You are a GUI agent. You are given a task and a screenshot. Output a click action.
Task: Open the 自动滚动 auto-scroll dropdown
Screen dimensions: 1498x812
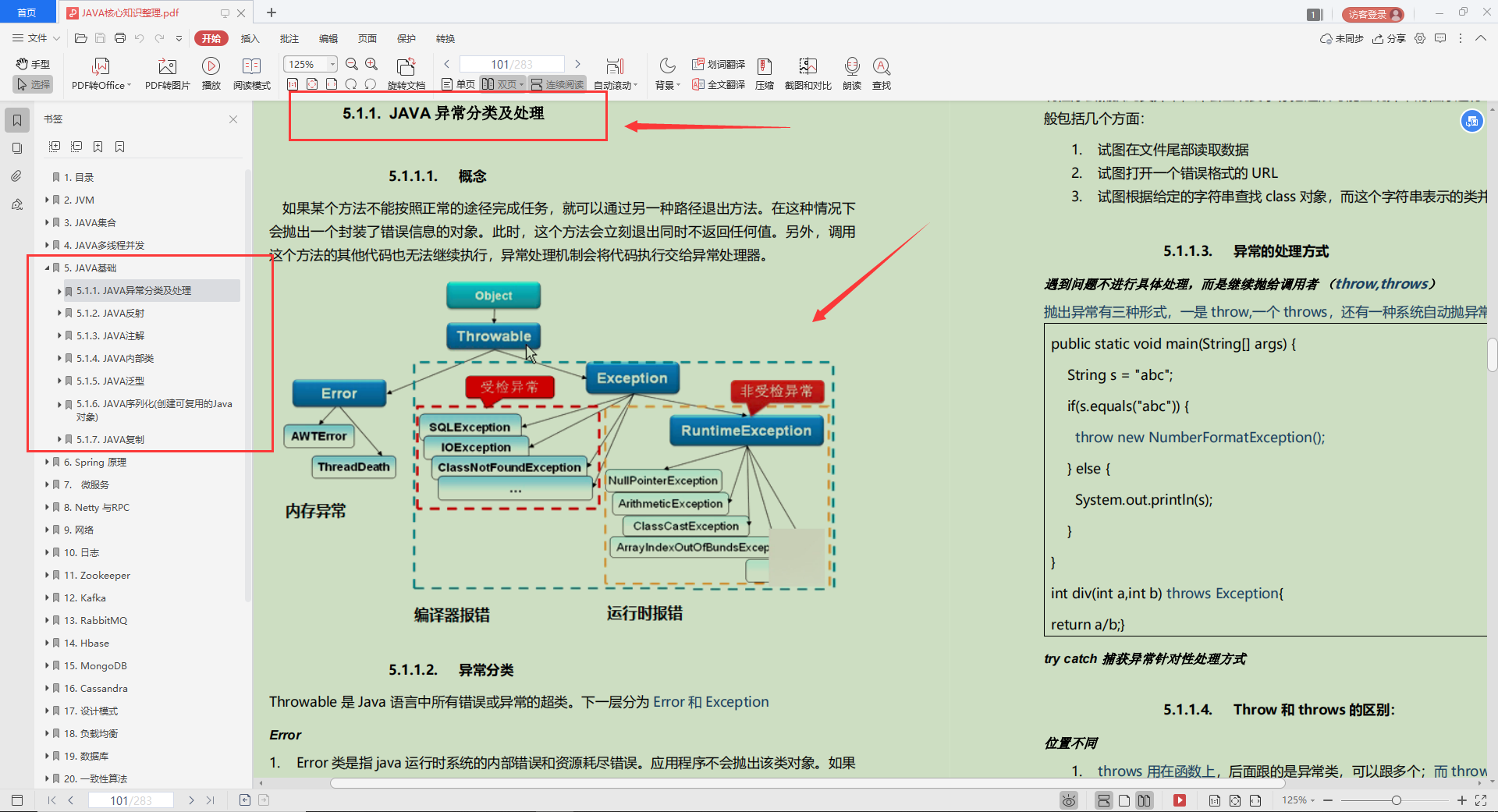(616, 83)
